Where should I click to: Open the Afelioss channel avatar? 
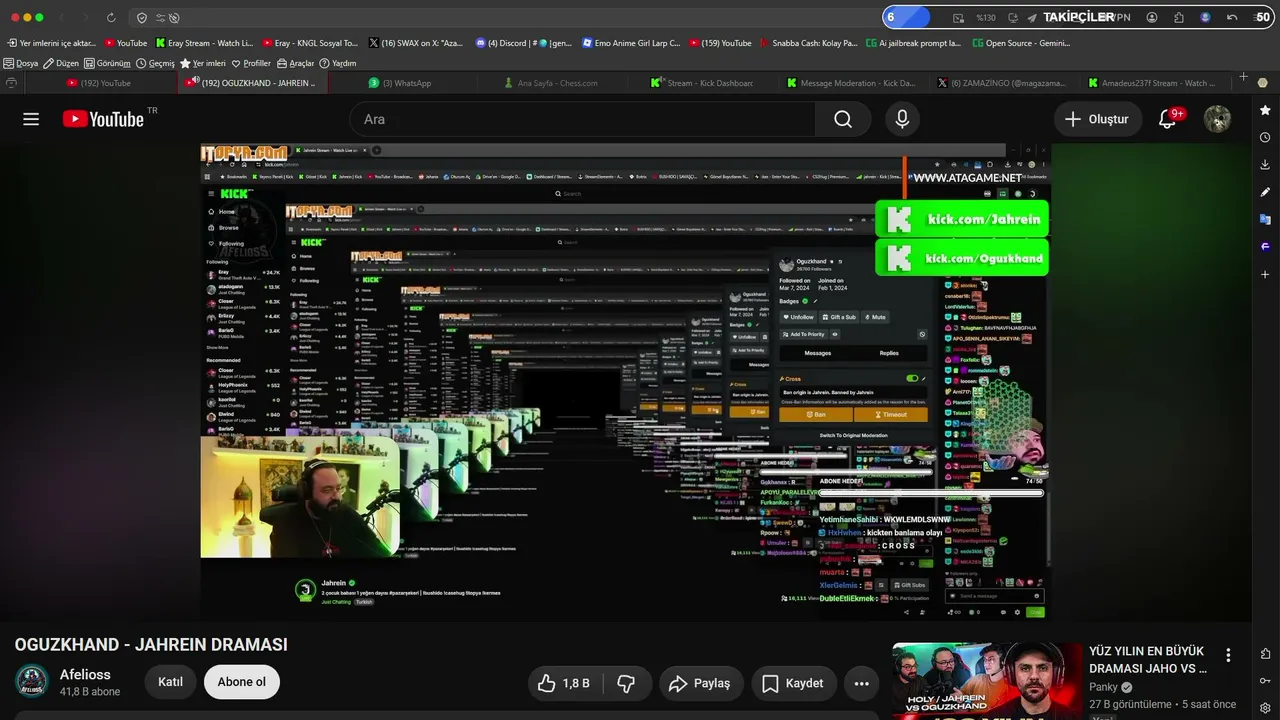coord(32,681)
